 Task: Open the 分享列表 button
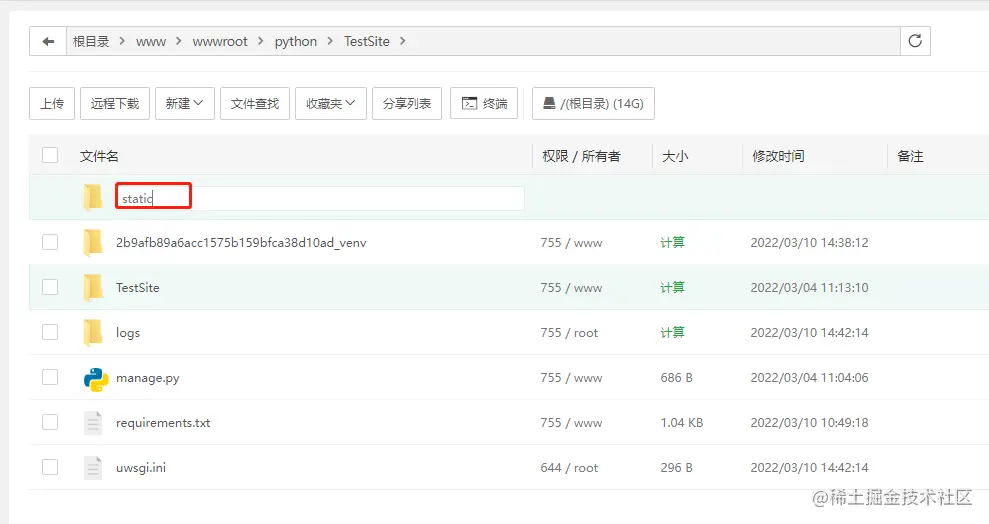point(407,103)
